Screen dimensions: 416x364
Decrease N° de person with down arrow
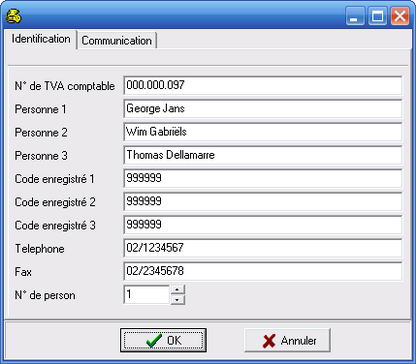pos(178,300)
